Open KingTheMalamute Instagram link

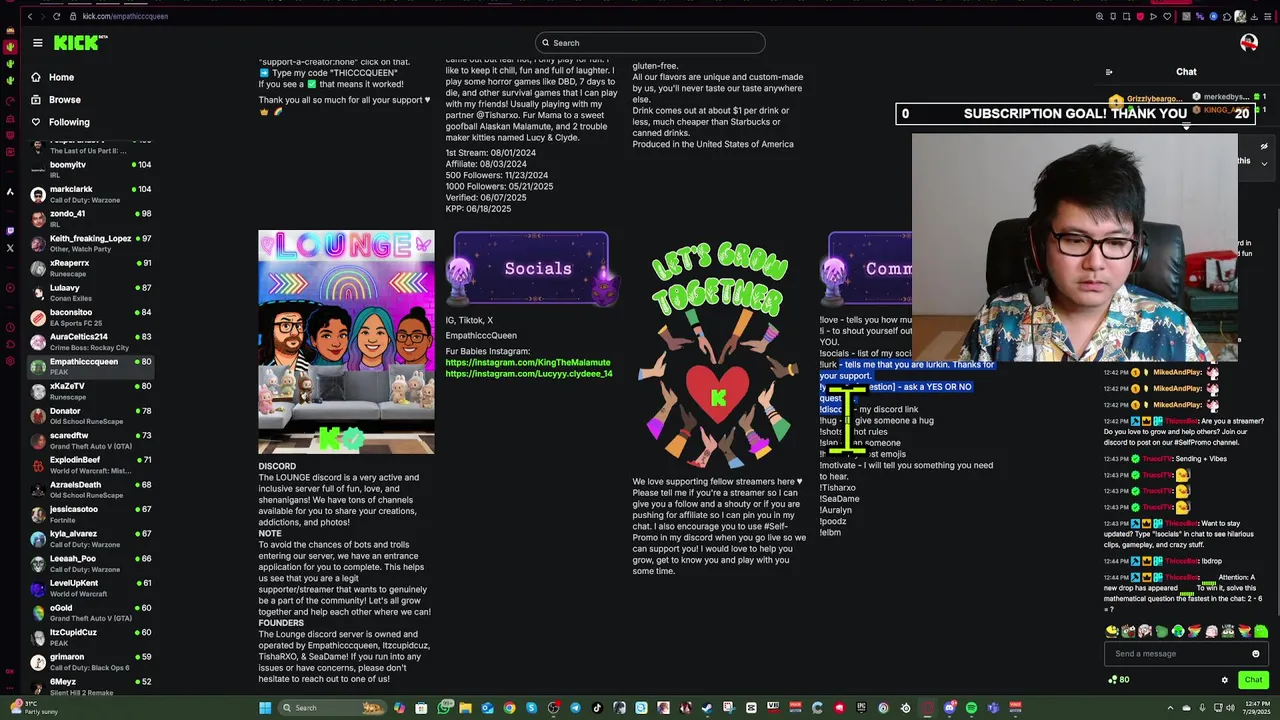tap(528, 363)
